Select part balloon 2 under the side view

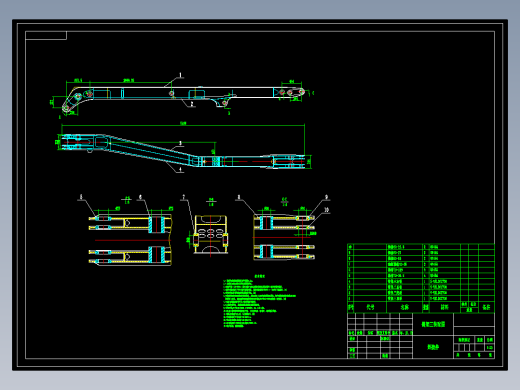(x=192, y=104)
